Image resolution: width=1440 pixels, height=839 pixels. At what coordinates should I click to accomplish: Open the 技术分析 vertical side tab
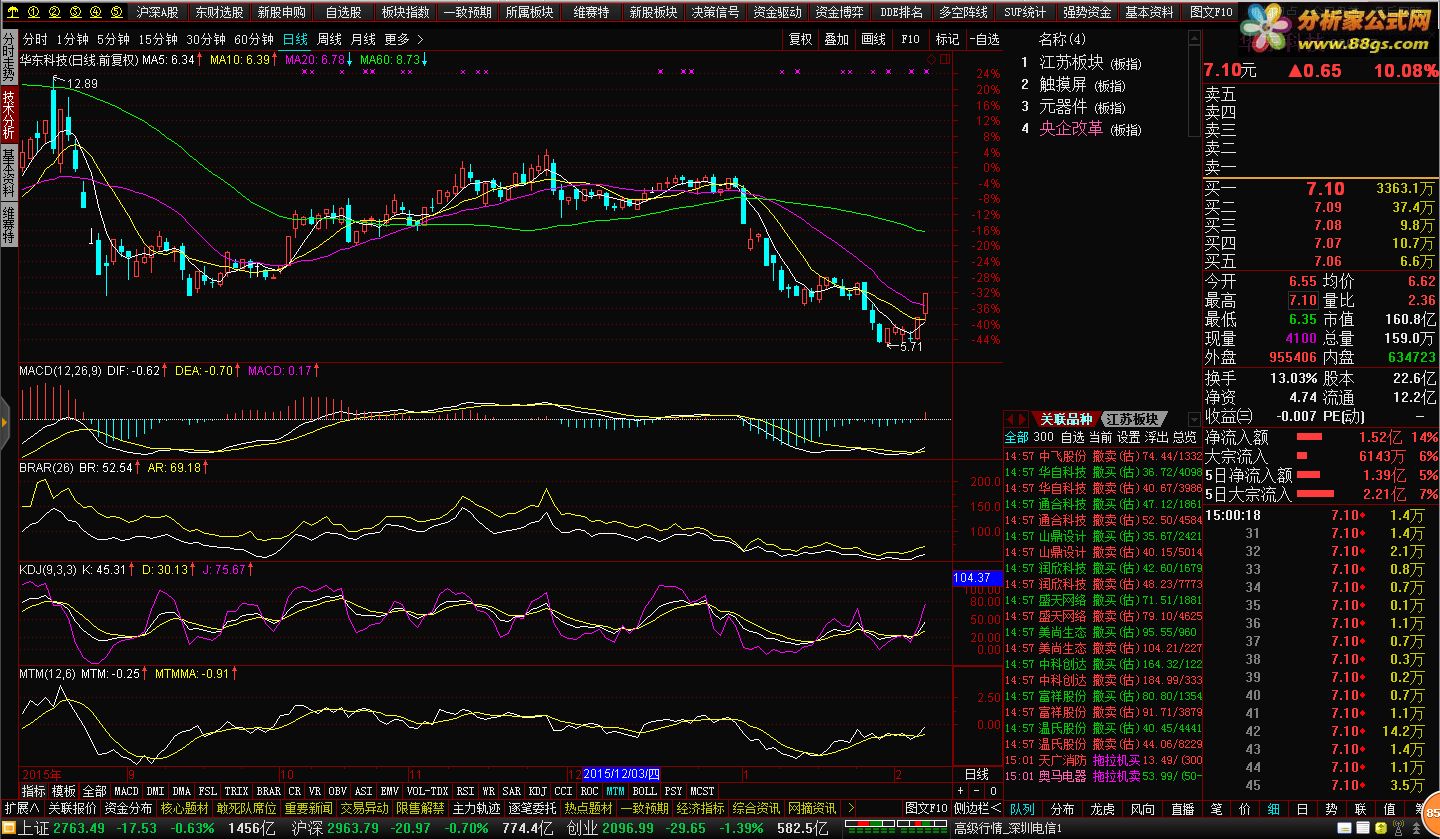click(8, 115)
